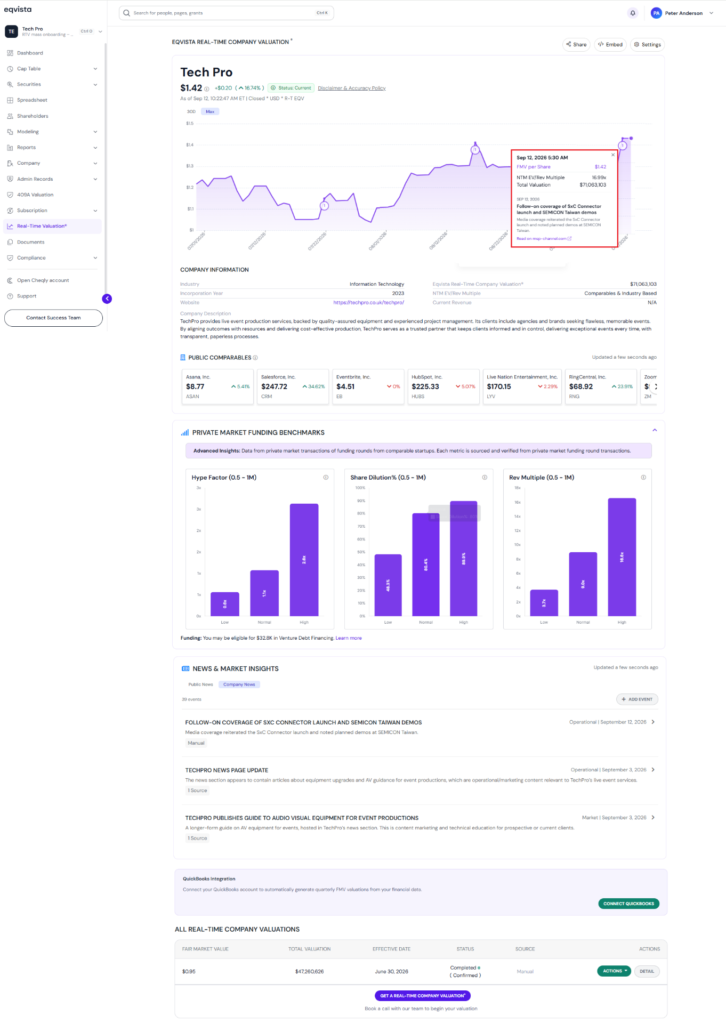This screenshot has height=1024, width=726.
Task: Open Disclaimer & Accuracy Policy link
Action: (x=352, y=88)
